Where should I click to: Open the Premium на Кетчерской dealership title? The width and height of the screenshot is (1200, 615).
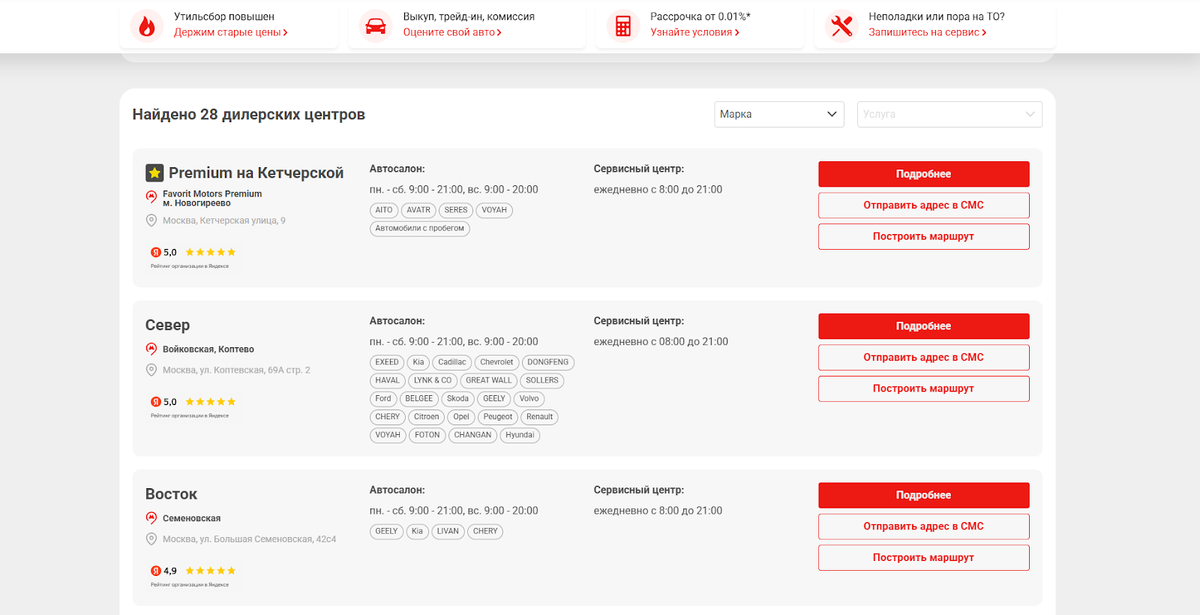point(256,173)
